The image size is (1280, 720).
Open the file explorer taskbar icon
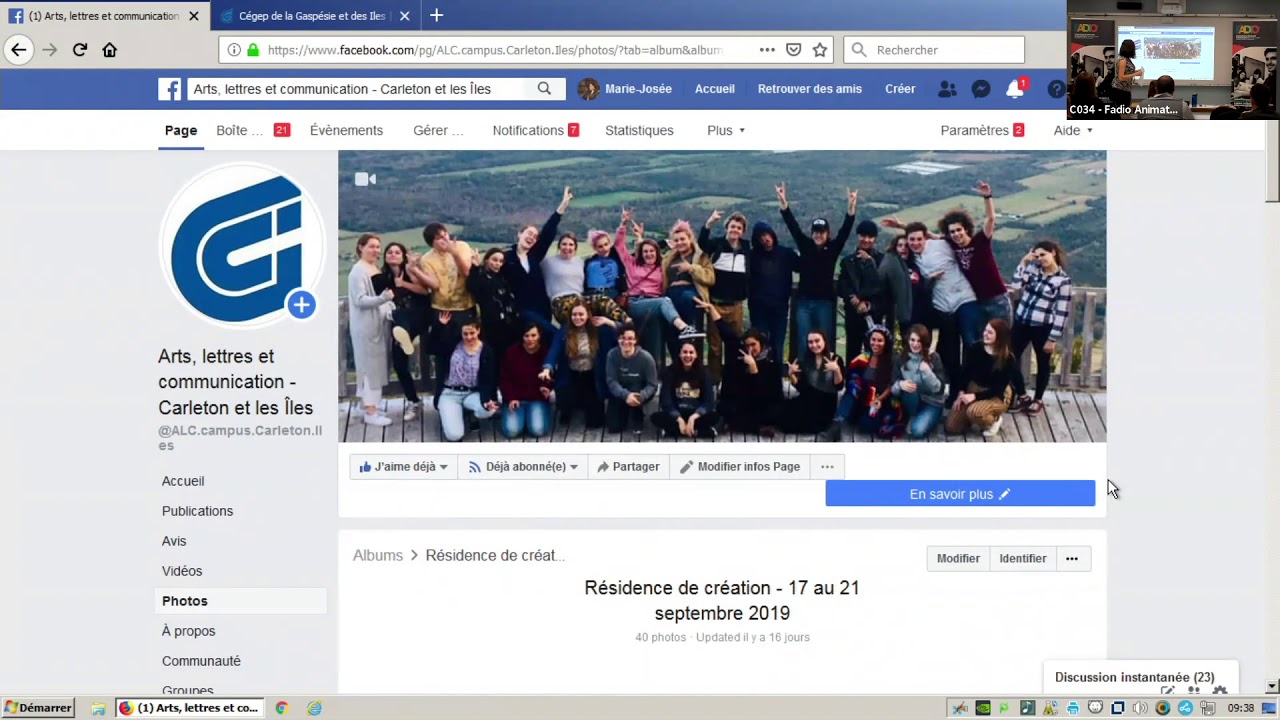(x=98, y=708)
